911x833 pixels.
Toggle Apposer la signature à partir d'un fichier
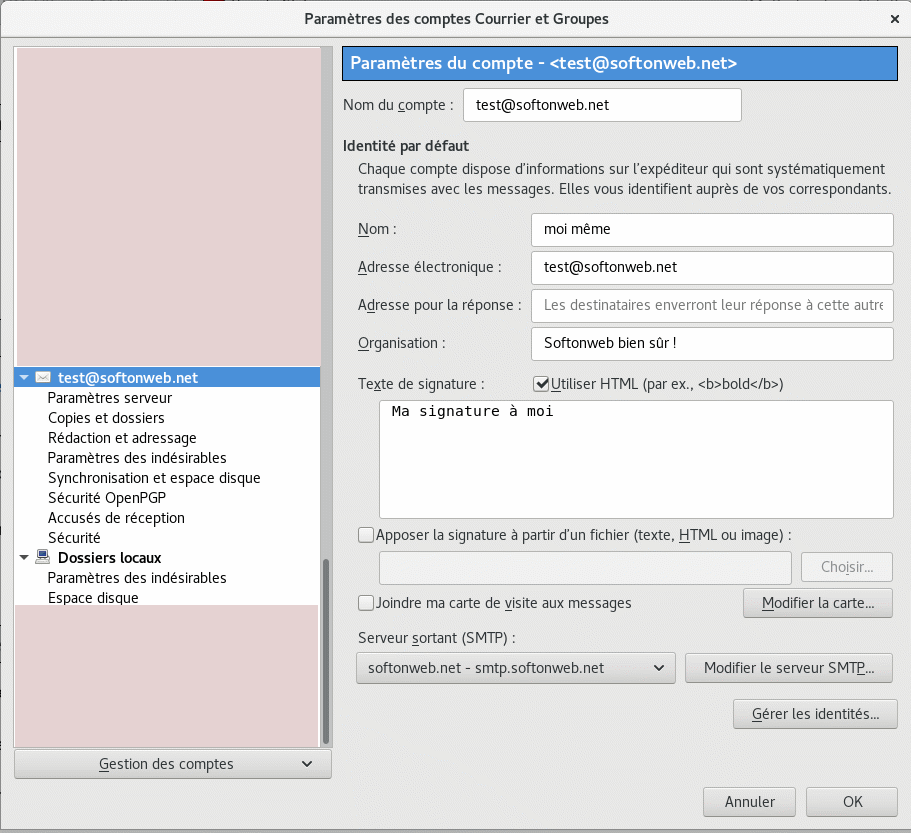[366, 535]
